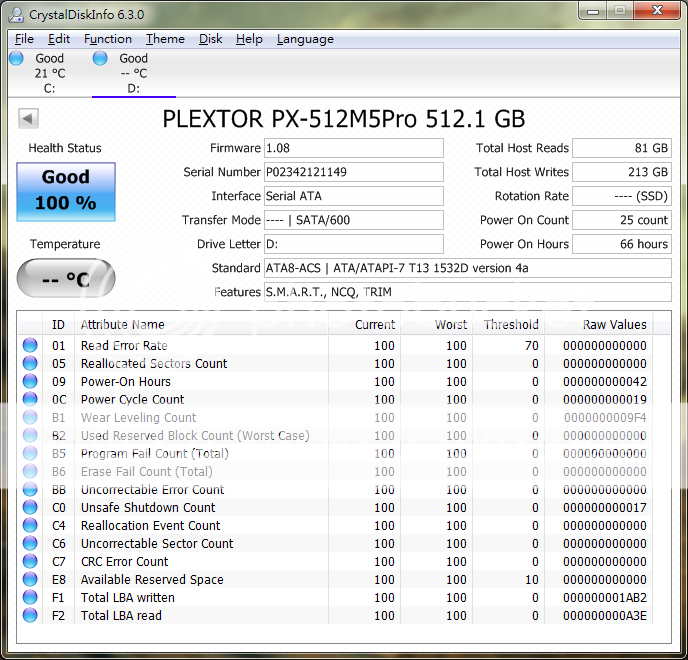The width and height of the screenshot is (688, 660).
Task: Click the PLEXTOR PX-512M5Pro 512.1 GB title
Action: coord(344,119)
